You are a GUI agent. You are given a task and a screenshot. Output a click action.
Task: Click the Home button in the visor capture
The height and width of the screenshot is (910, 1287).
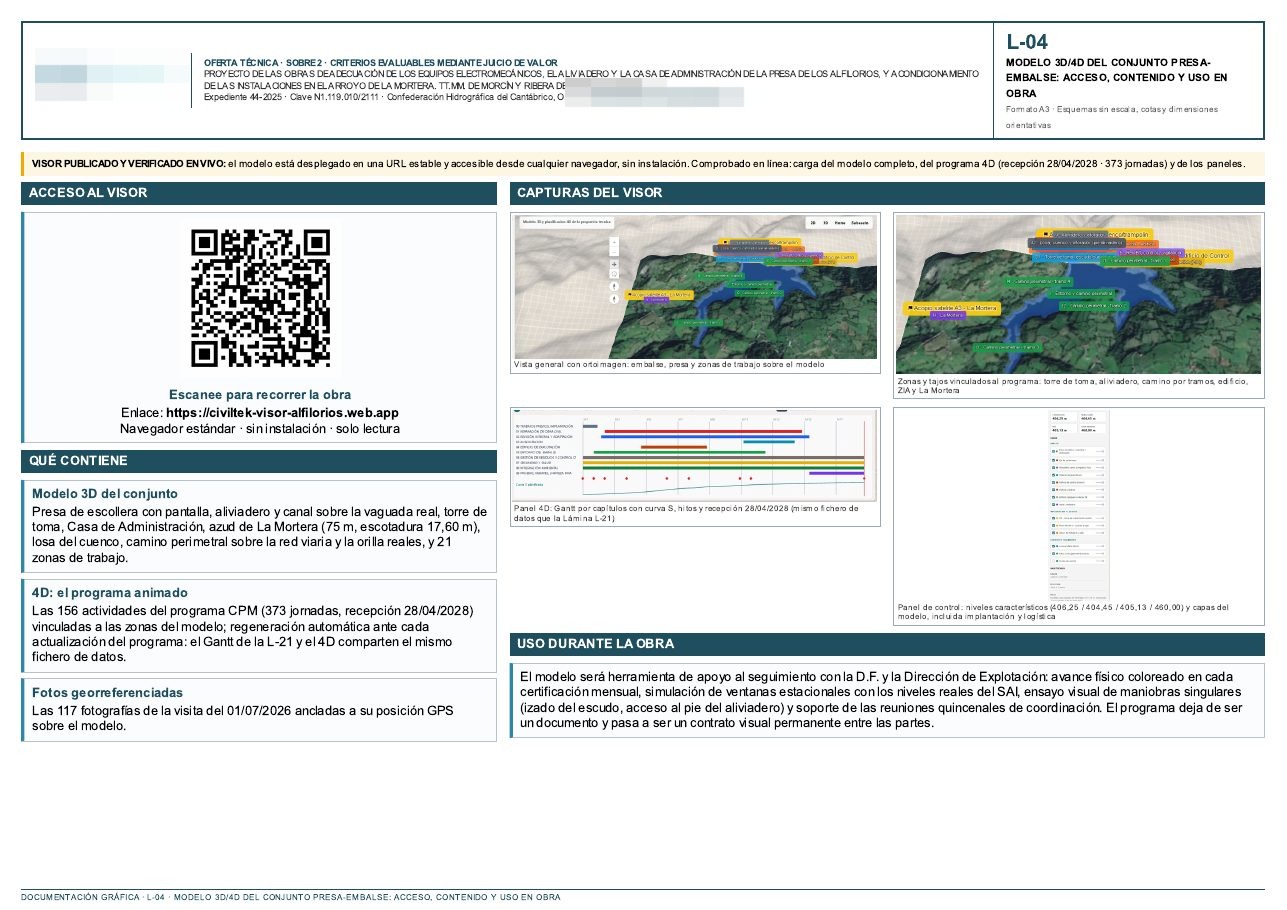[840, 223]
